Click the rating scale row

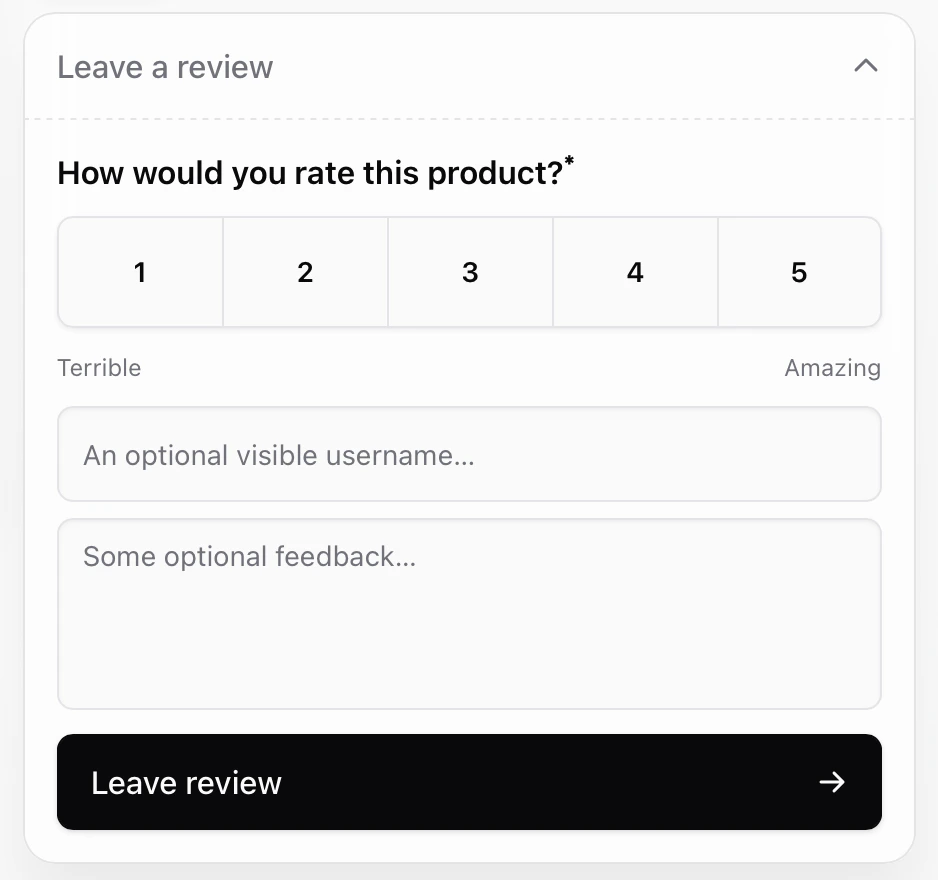470,272
